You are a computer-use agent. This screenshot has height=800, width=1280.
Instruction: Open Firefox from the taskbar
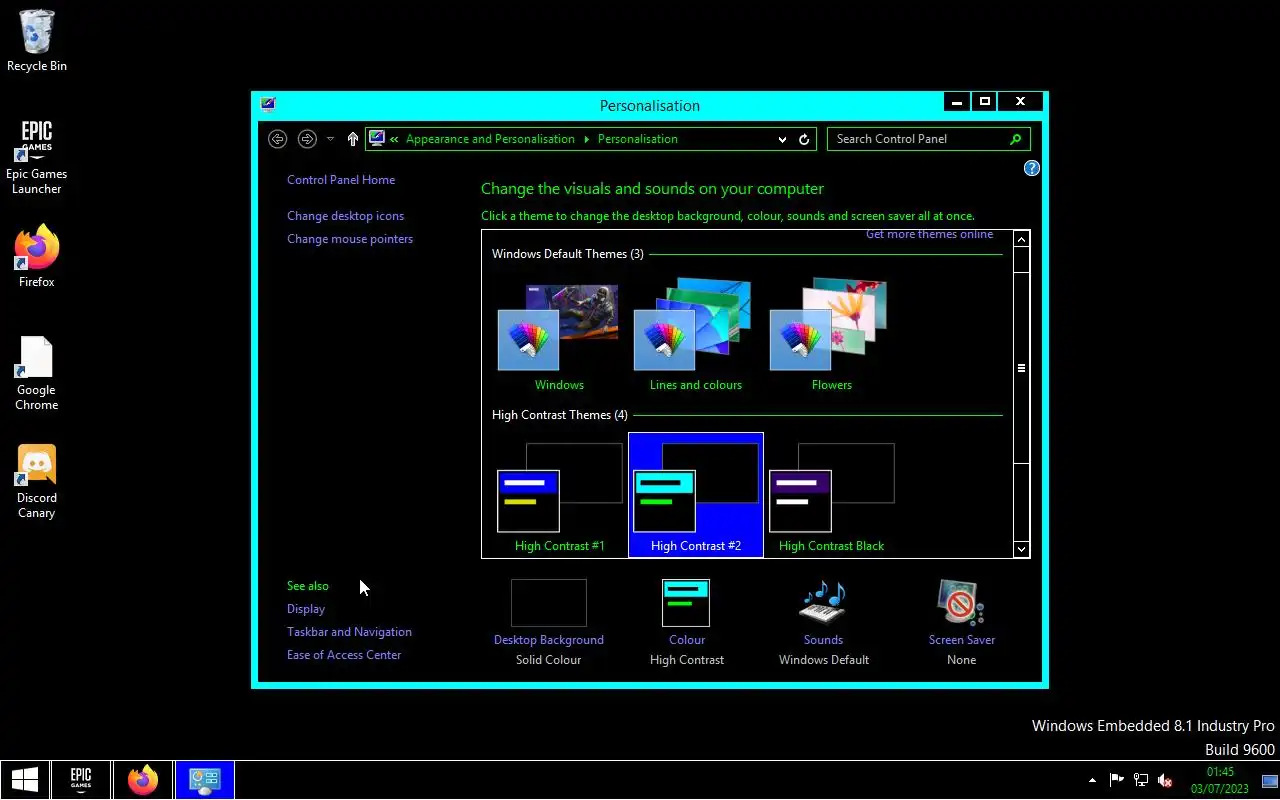click(x=143, y=780)
